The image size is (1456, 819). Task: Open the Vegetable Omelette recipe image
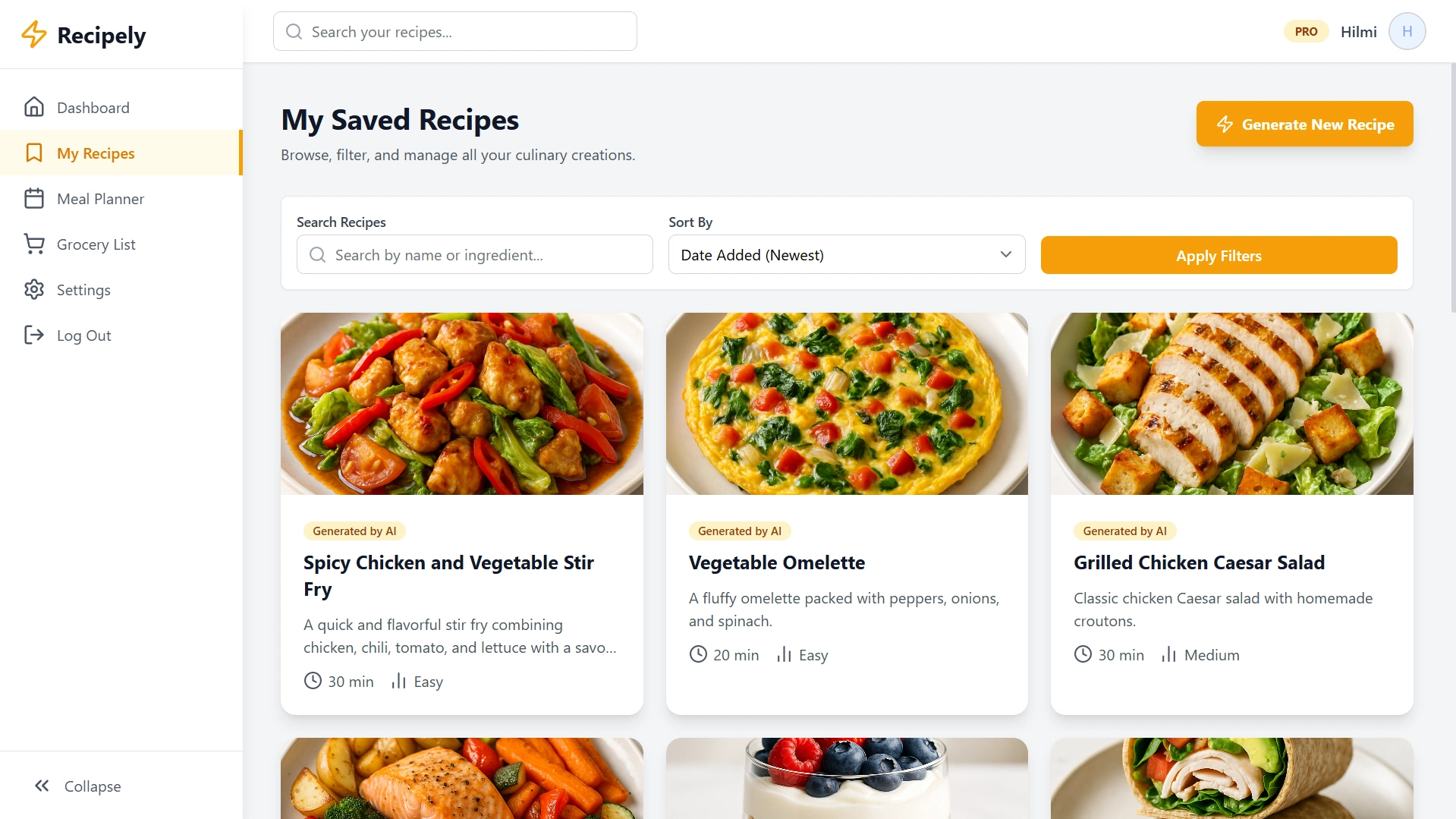(847, 404)
